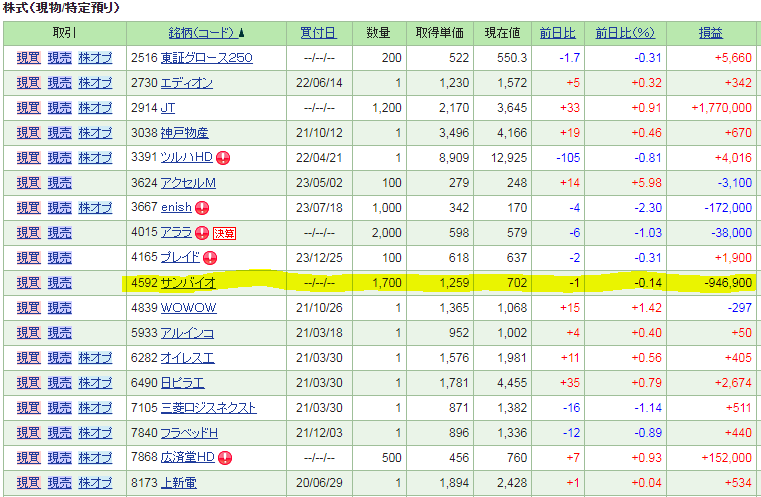Click the alert icon beside 広済堂HD

(225, 458)
